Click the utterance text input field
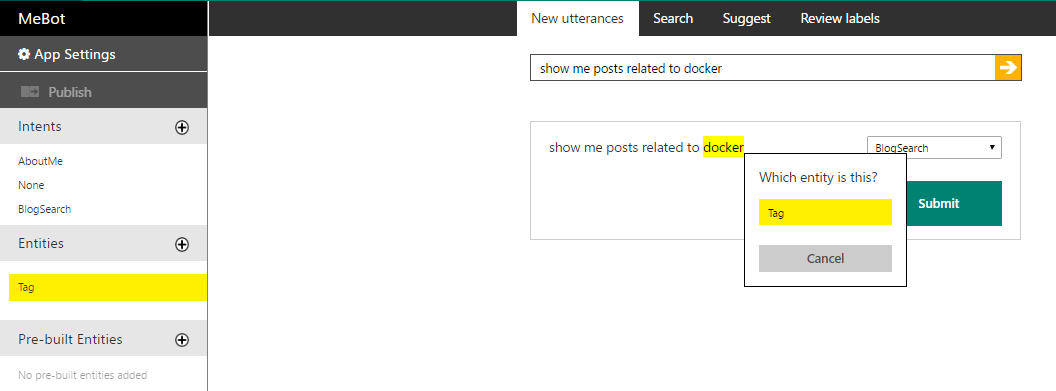The image size is (1056, 391). tap(762, 68)
